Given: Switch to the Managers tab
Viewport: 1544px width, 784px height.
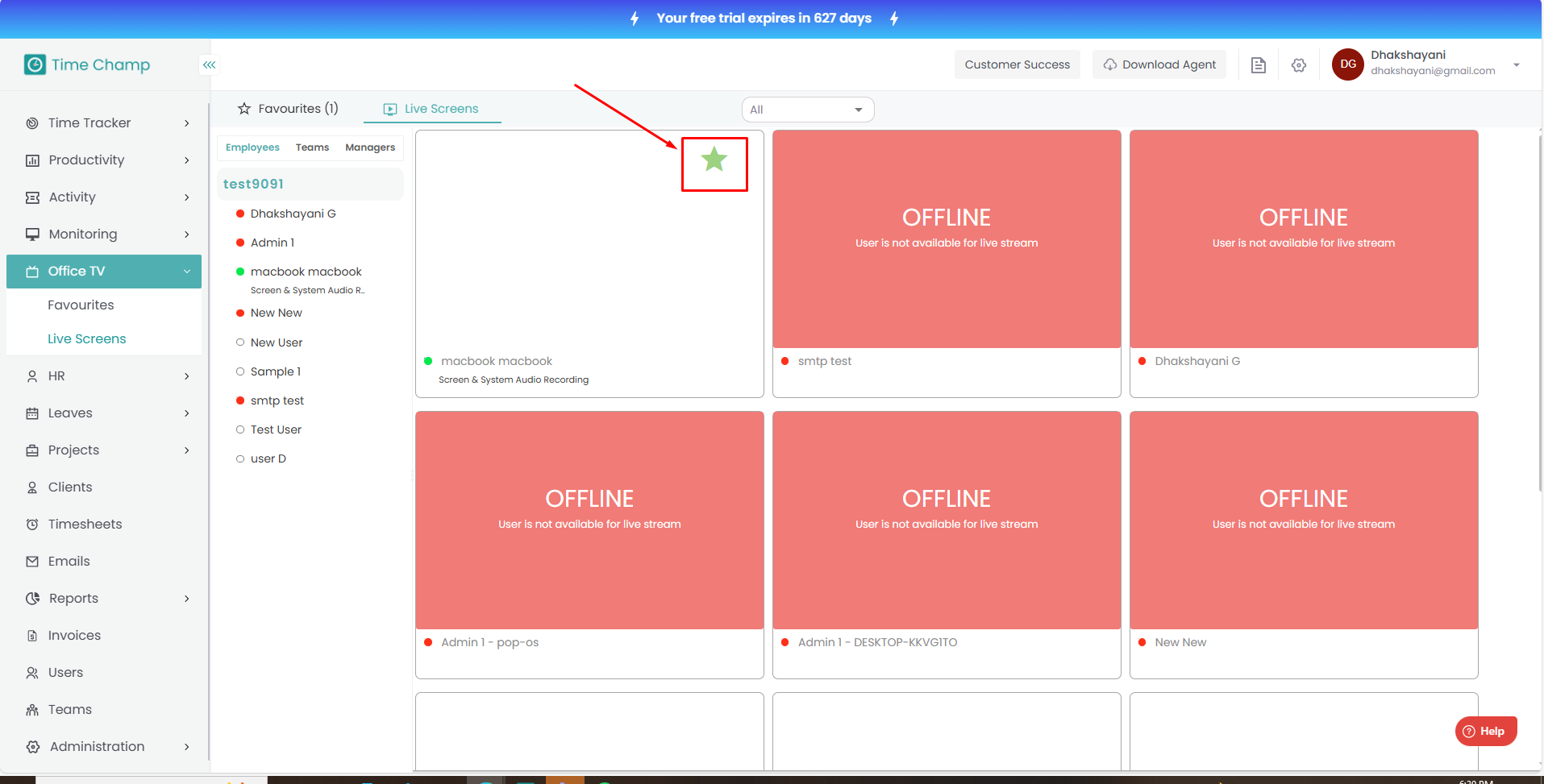Looking at the screenshot, I should pos(370,147).
